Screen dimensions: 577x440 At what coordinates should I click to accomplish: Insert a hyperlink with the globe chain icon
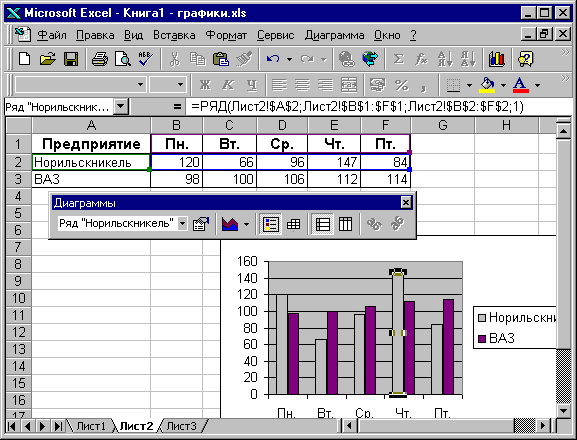tap(347, 59)
